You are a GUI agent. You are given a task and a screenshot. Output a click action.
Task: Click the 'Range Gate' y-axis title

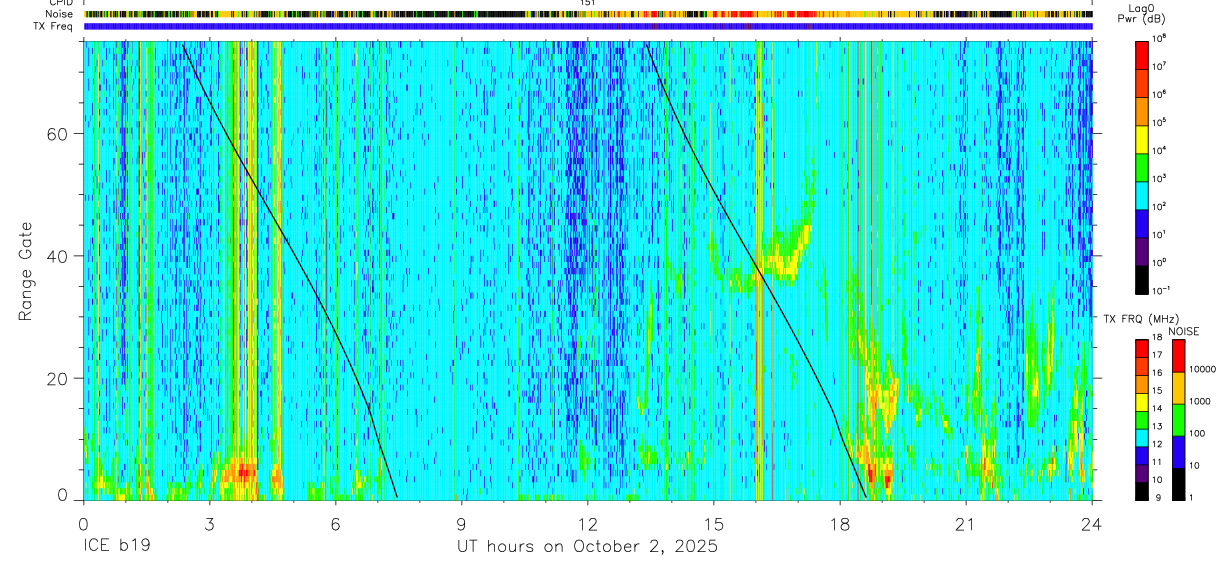pos(27,271)
